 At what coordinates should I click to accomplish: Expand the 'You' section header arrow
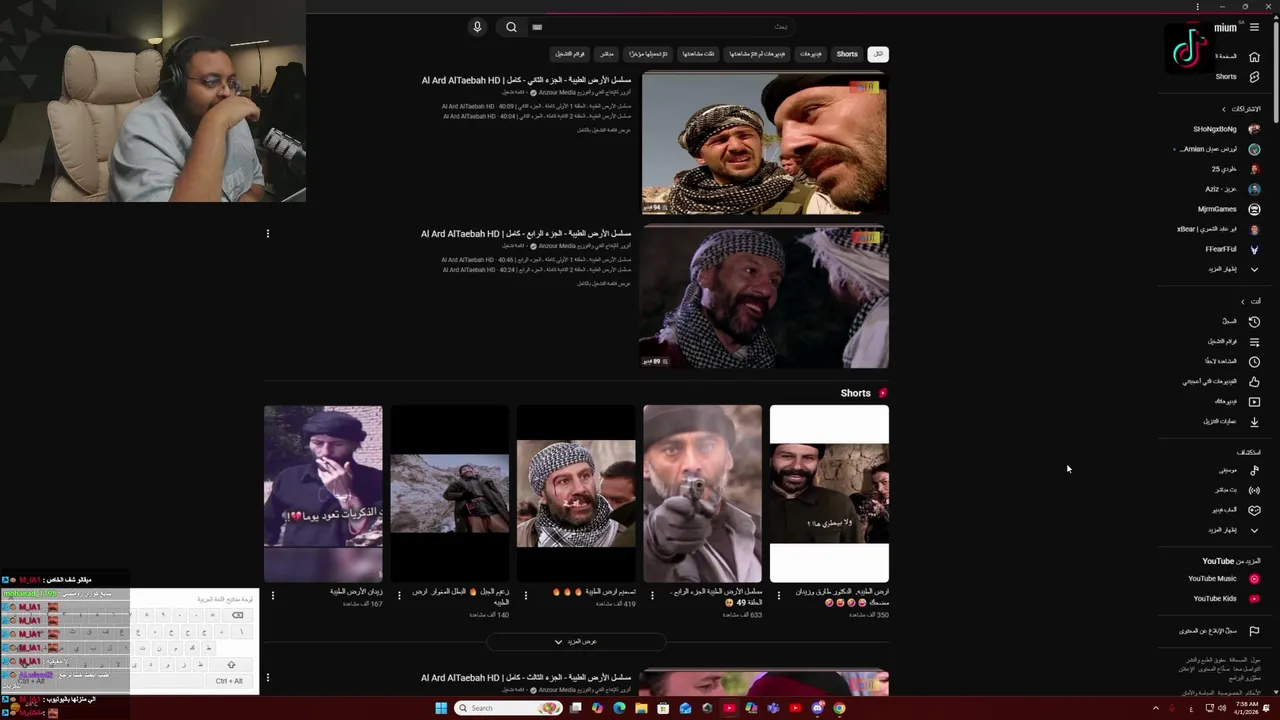coord(1243,301)
